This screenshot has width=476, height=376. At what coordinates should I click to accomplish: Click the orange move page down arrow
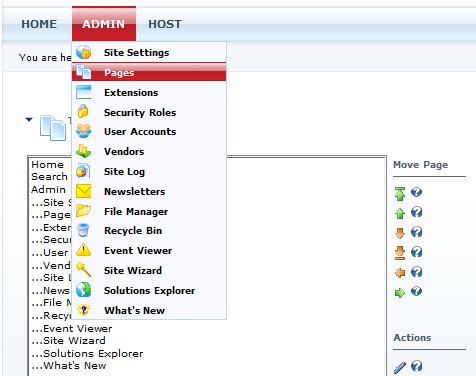tap(400, 233)
